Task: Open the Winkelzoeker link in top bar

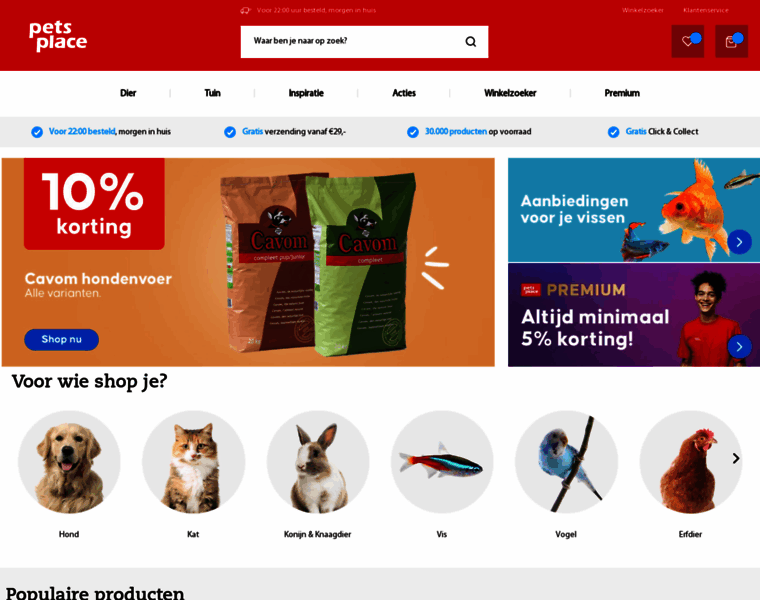Action: [643, 10]
